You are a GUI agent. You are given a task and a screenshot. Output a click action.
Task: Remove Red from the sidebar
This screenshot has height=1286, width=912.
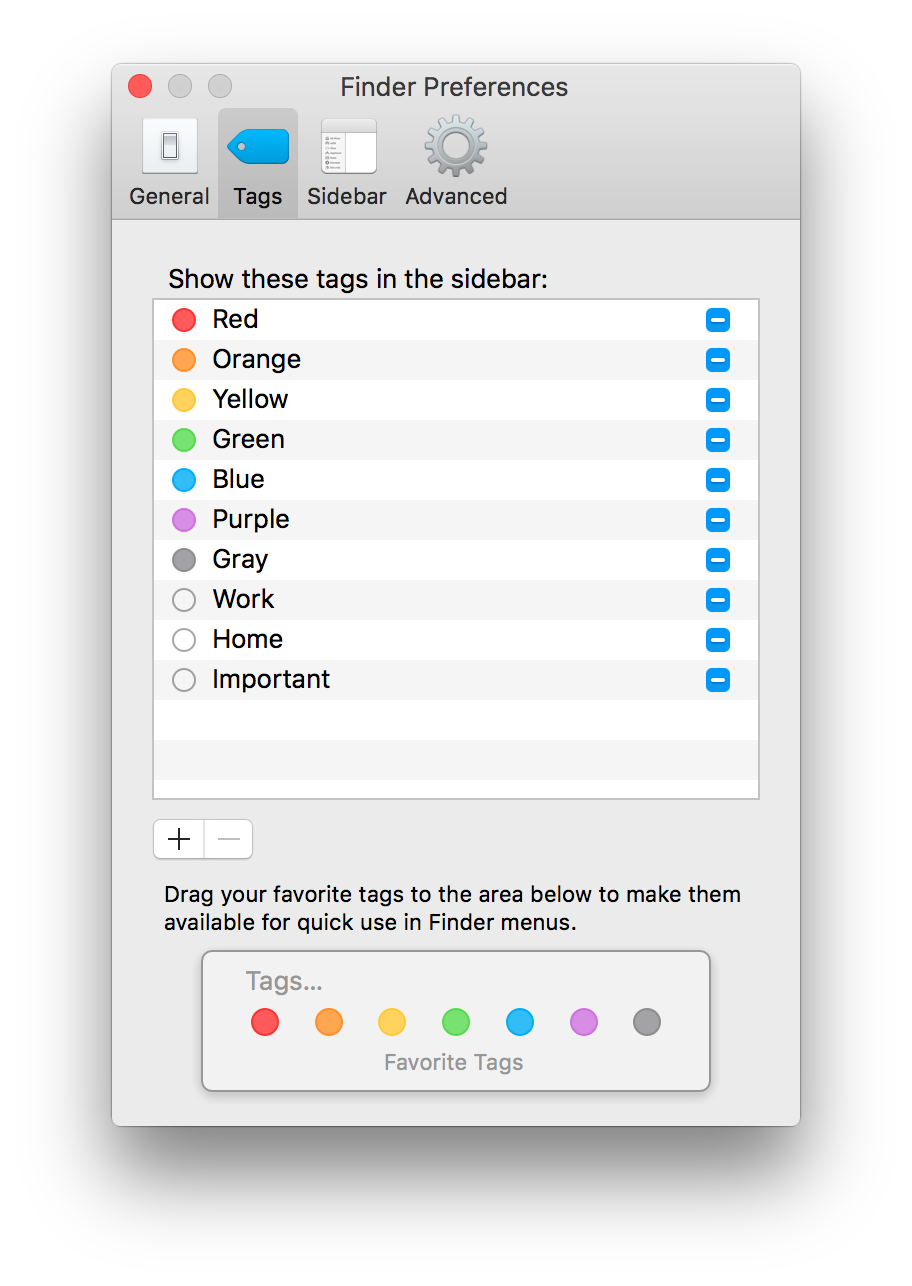point(718,319)
